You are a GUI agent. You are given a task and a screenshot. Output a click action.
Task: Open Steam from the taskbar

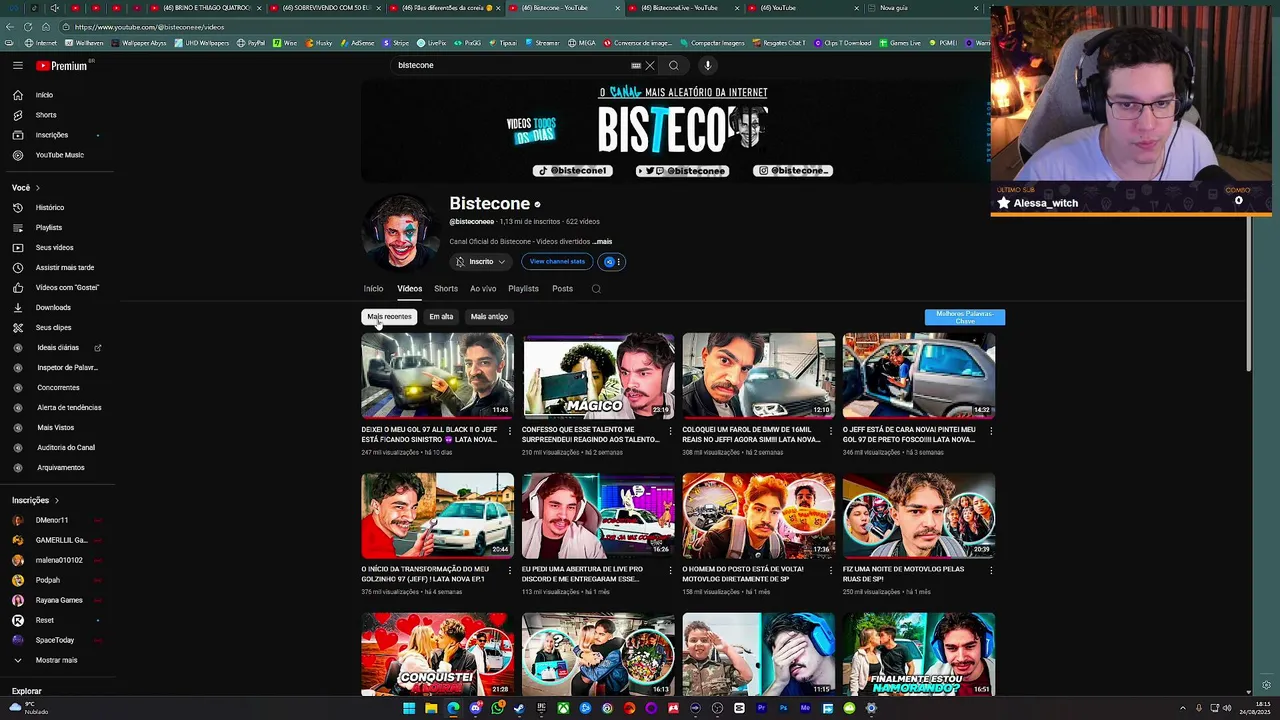click(x=519, y=708)
